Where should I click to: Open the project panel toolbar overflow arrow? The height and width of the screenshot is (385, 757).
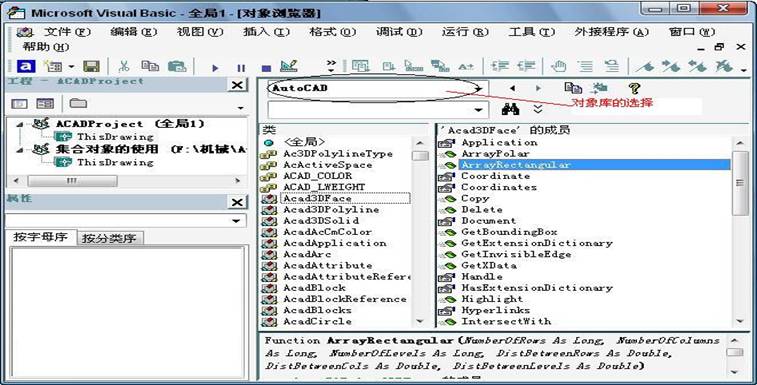click(x=240, y=108)
